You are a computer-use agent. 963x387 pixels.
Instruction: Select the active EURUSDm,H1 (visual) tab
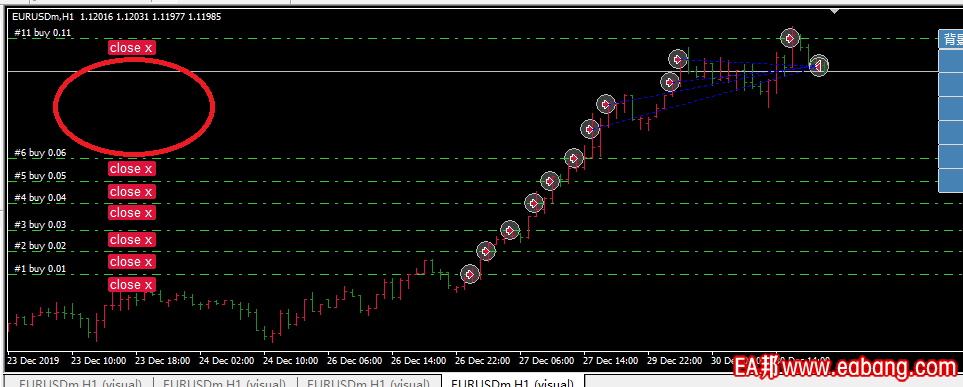[x=512, y=382]
